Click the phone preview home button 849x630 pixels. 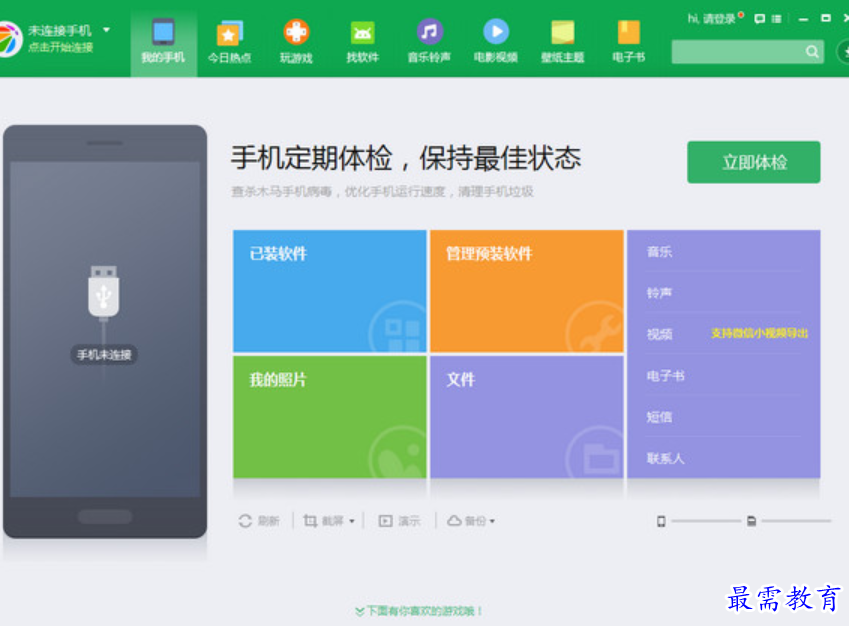105,516
